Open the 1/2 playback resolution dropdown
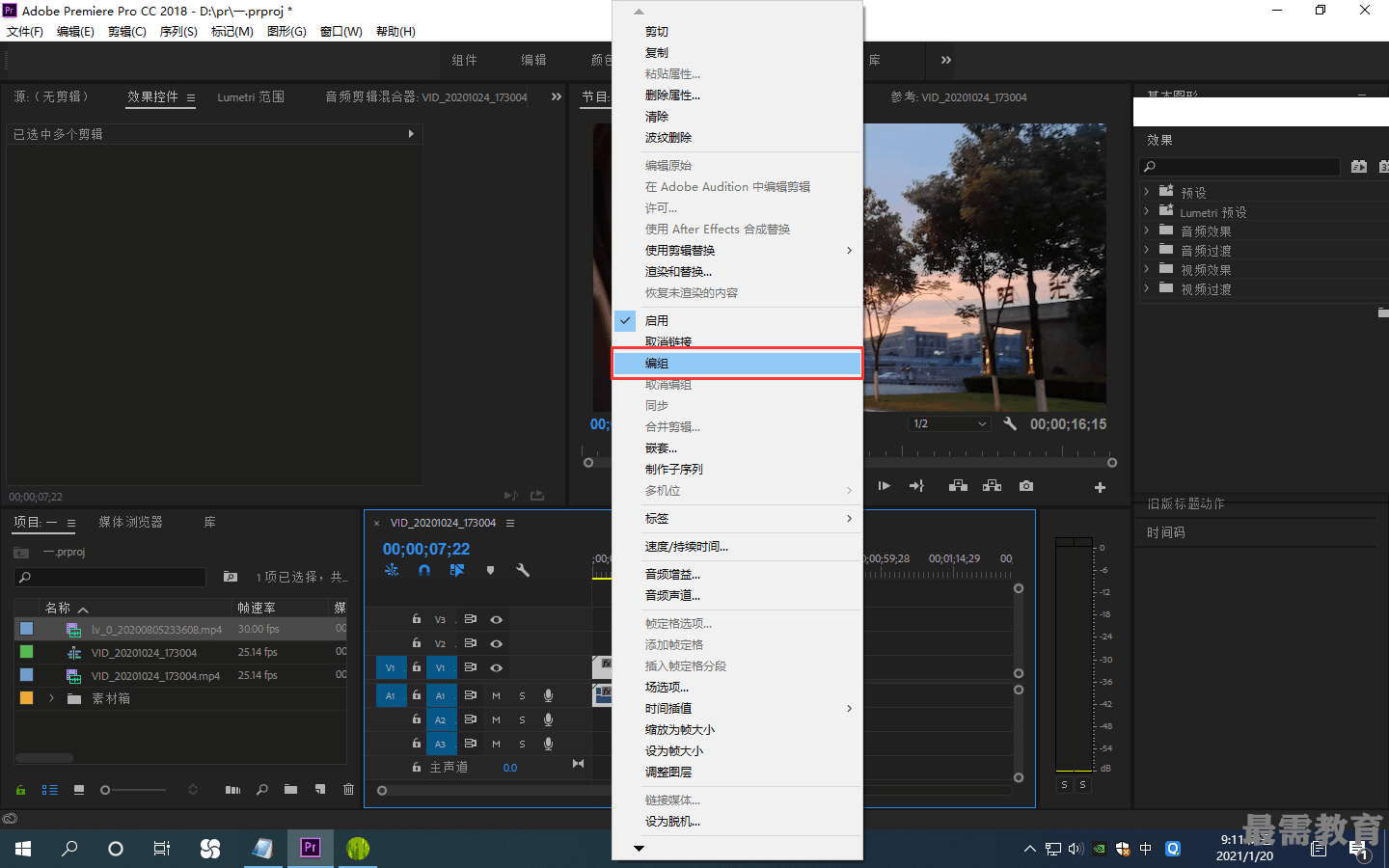Viewport: 1389px width, 868px height. click(x=949, y=423)
